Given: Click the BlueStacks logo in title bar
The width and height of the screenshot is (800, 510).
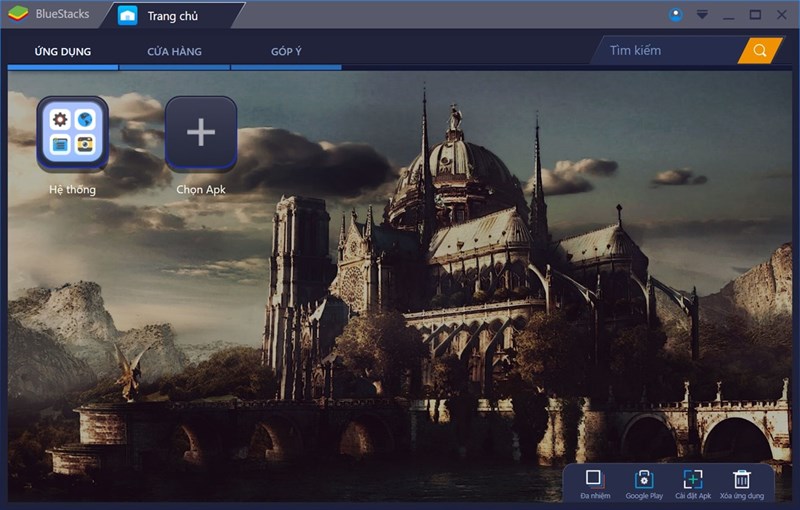Looking at the screenshot, I should (x=18, y=15).
